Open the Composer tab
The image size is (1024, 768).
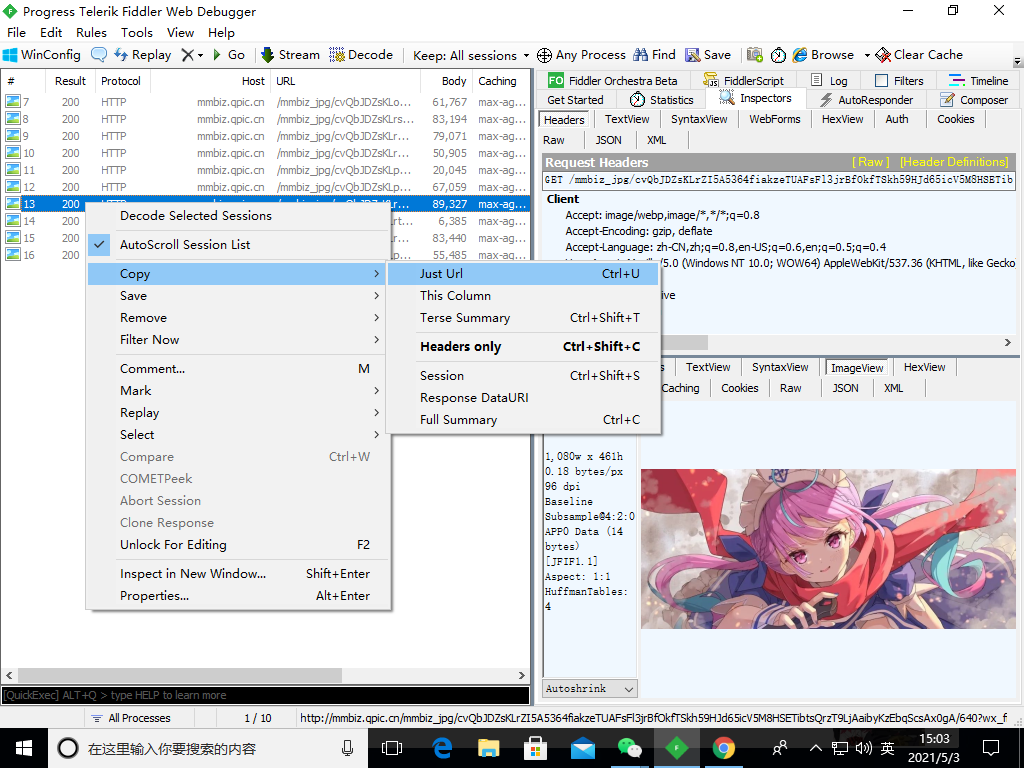[x=974, y=99]
